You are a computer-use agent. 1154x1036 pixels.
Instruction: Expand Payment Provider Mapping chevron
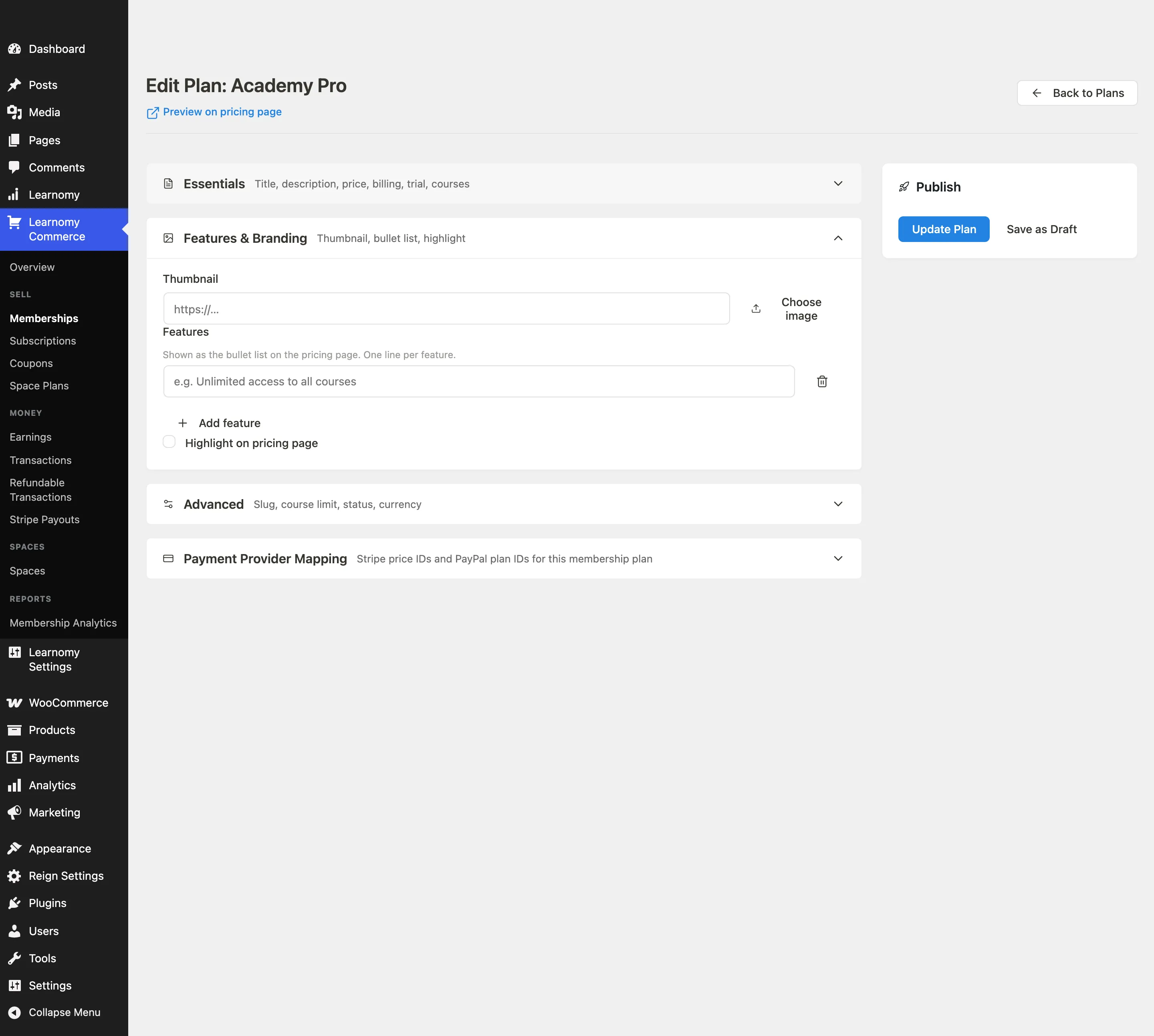pos(838,558)
